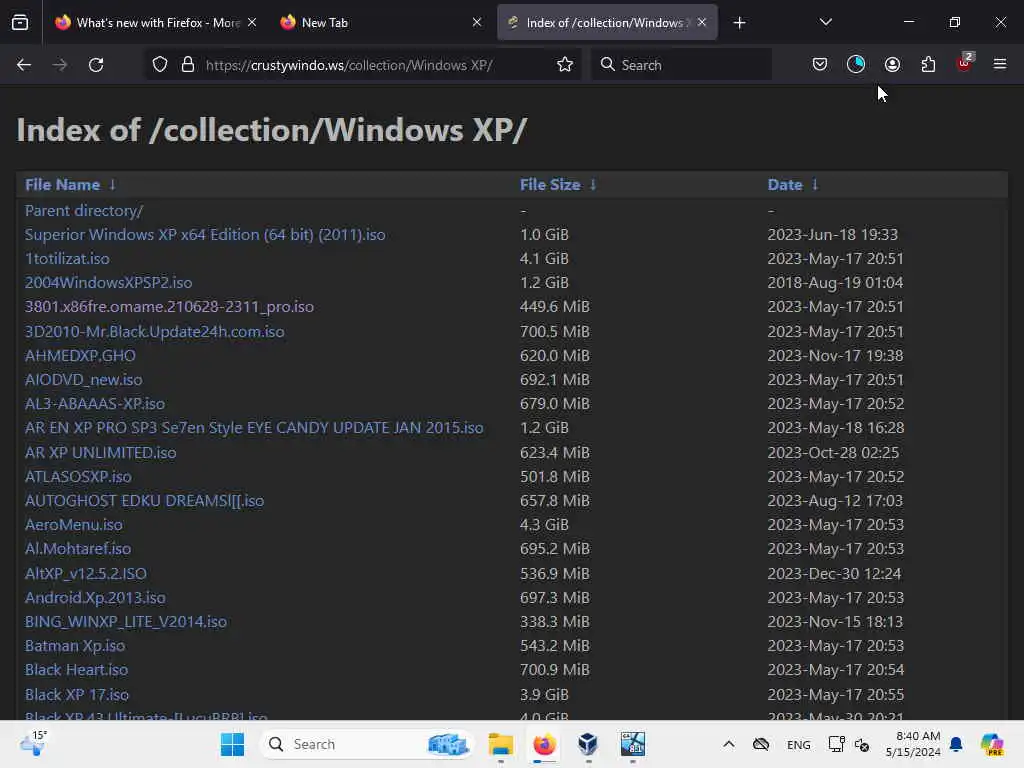This screenshot has height=768, width=1024.
Task: Open the Extensions puzzle-piece icon
Action: pos(928,65)
